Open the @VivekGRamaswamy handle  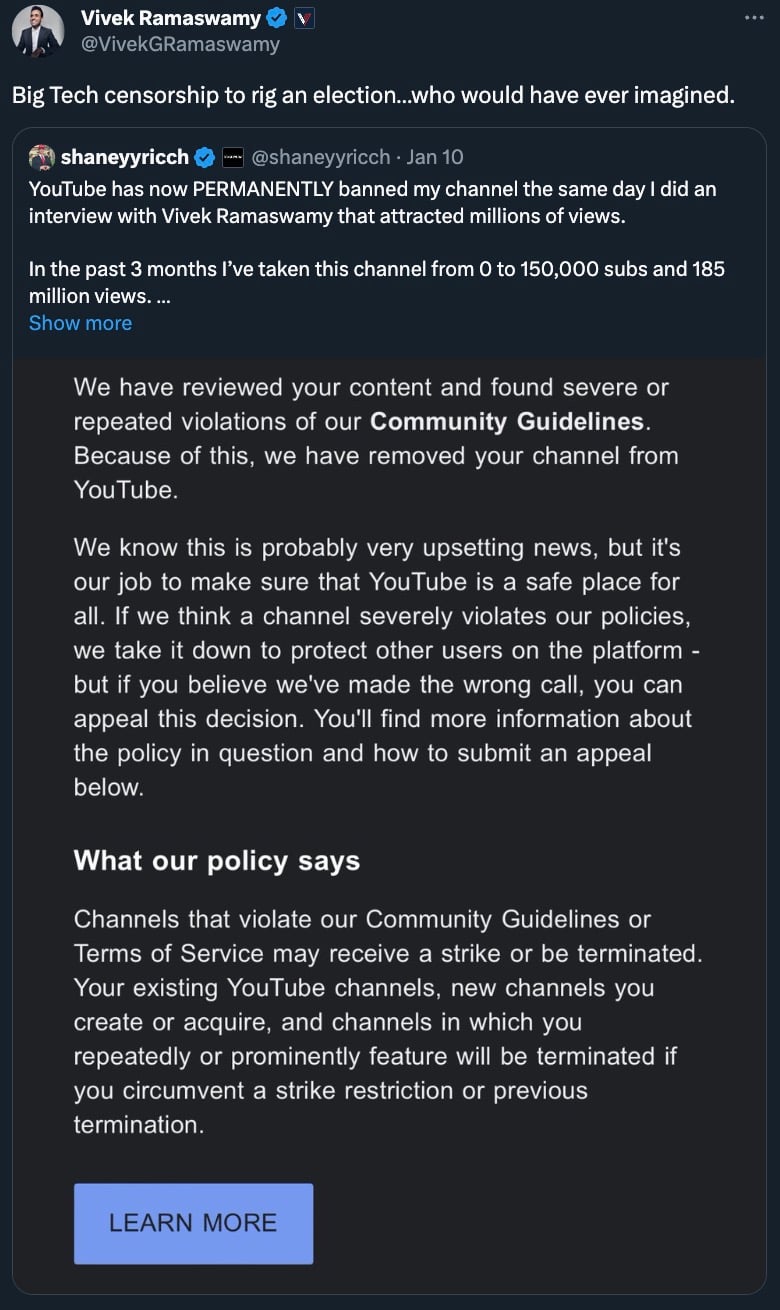180,44
